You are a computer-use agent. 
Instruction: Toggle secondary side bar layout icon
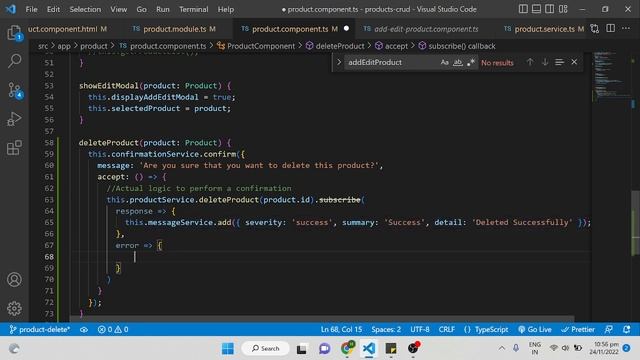click(550, 9)
